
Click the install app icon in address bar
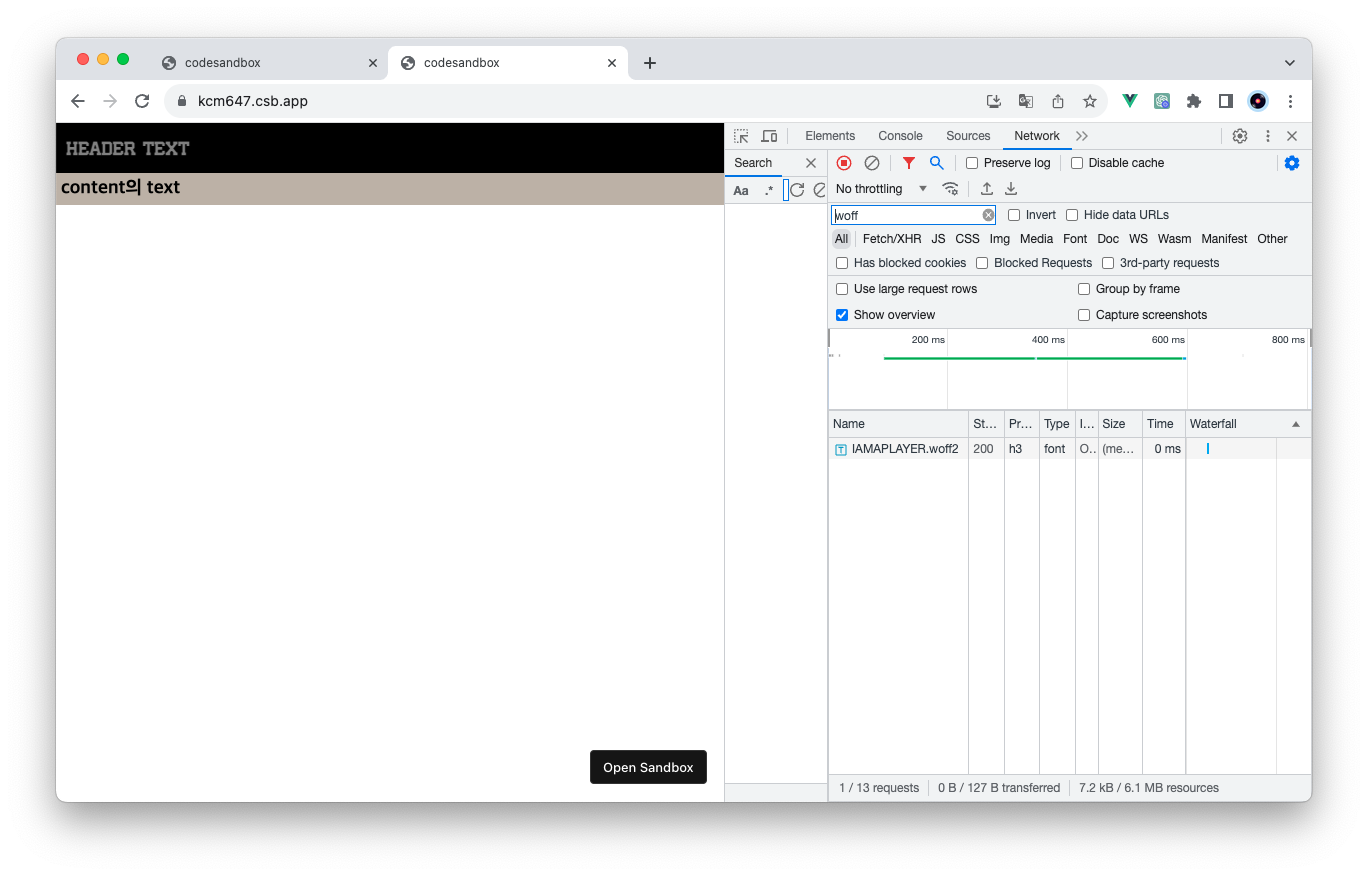(x=994, y=101)
